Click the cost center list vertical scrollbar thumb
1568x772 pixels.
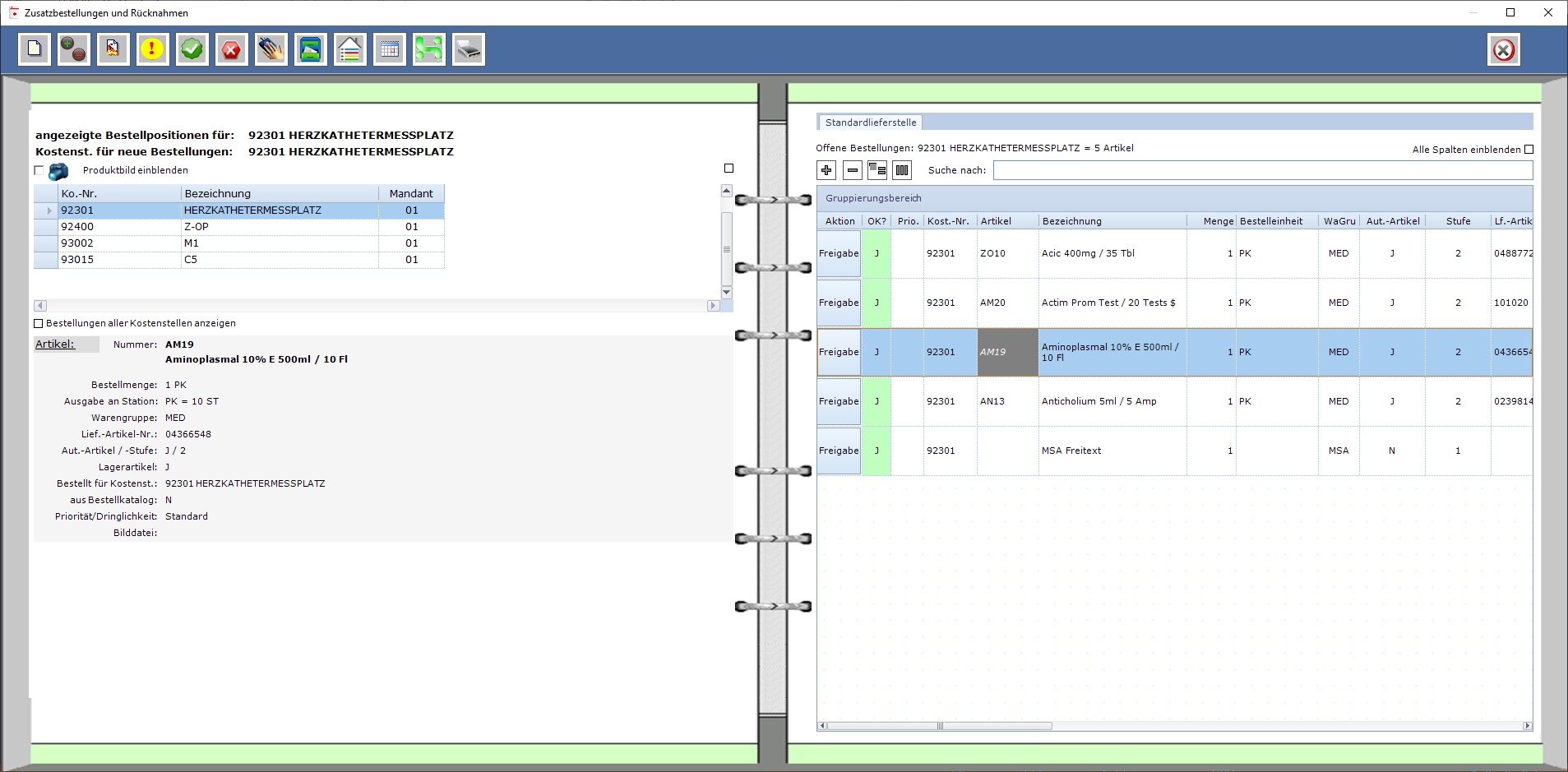click(x=726, y=248)
